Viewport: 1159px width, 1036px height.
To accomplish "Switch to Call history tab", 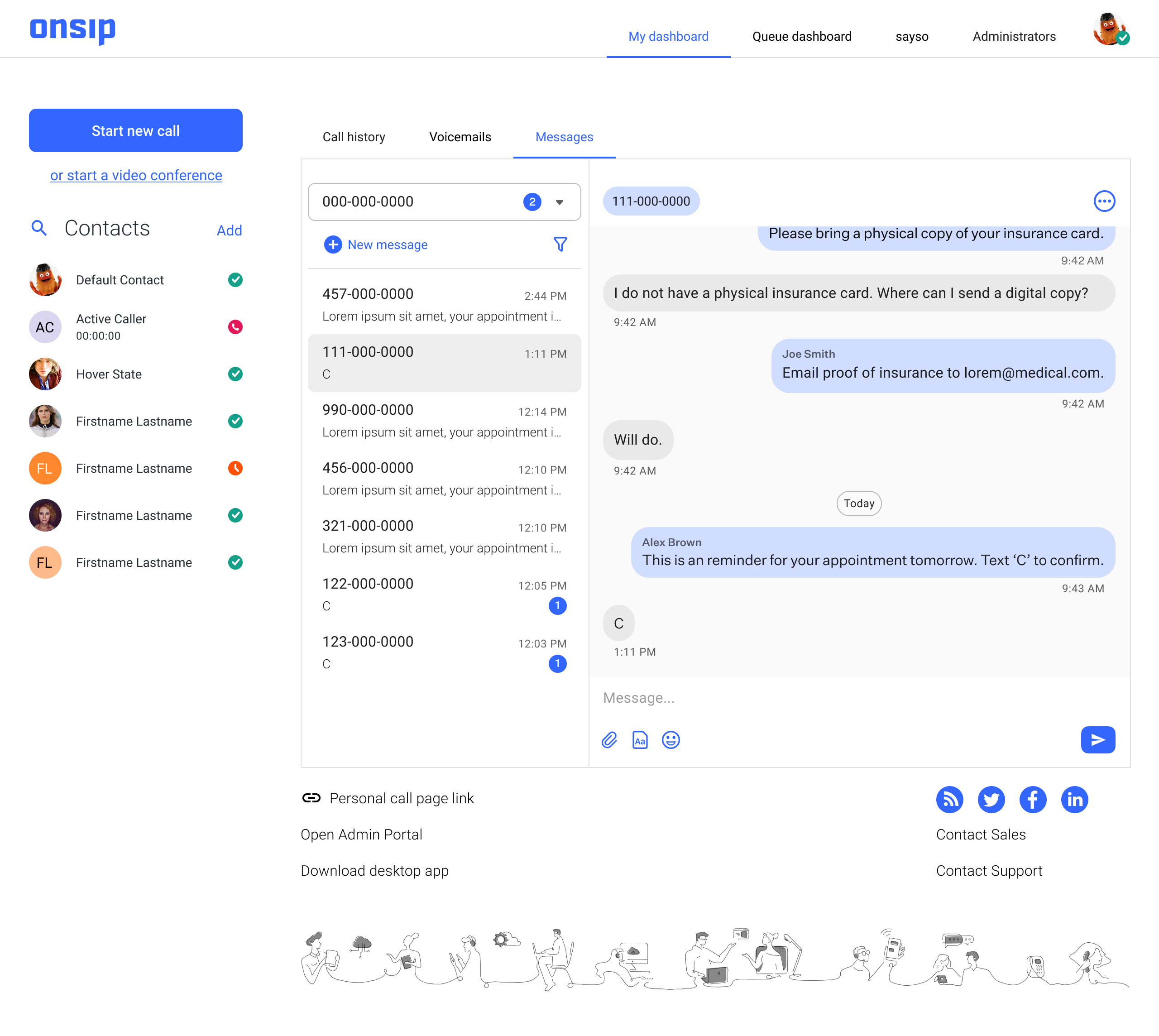I will 354,137.
